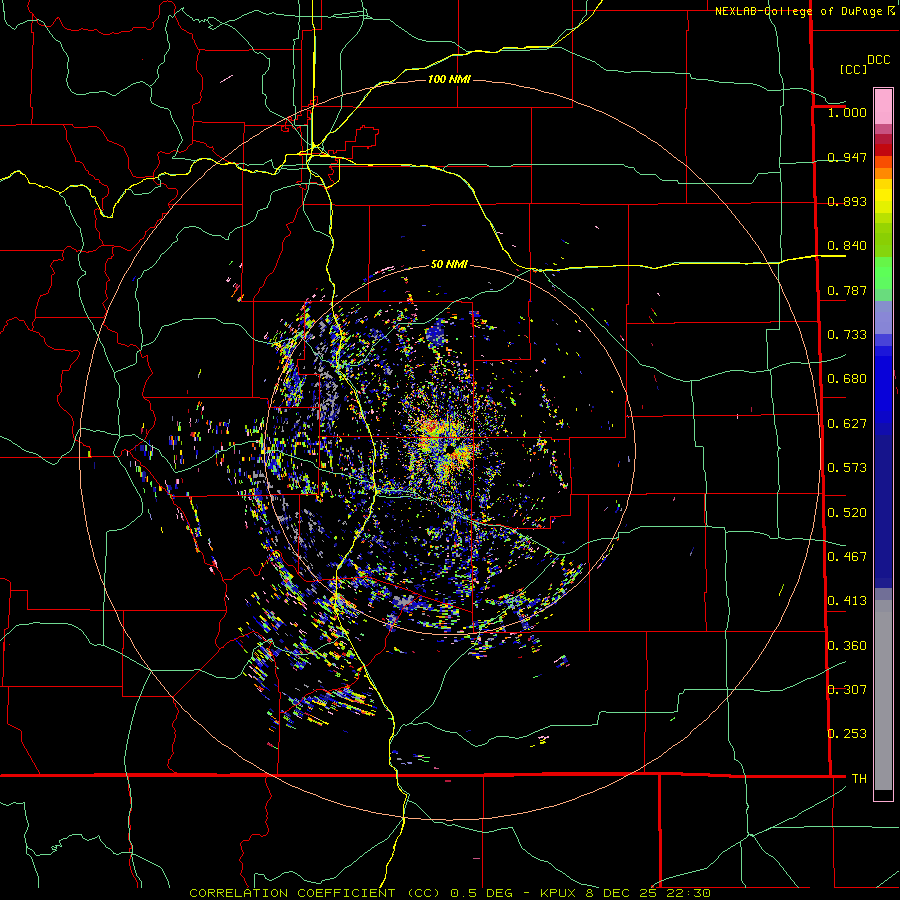The image size is (900, 900).
Task: Select the 0.840 legend value
Action: 847,246
